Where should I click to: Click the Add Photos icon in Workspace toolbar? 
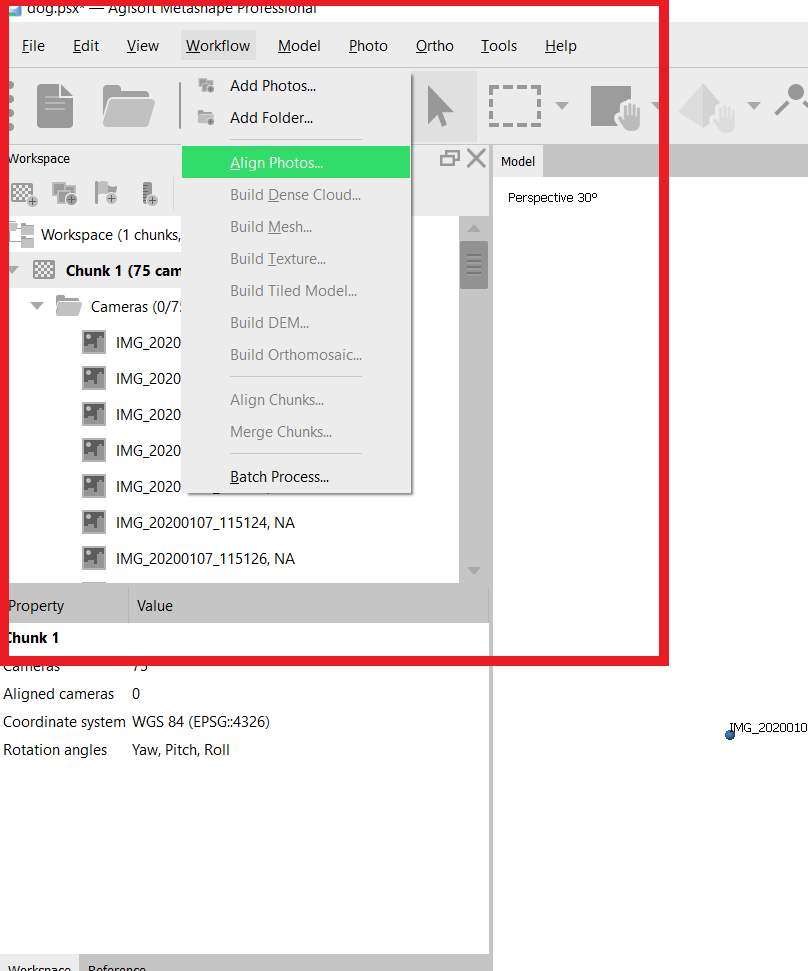65,193
